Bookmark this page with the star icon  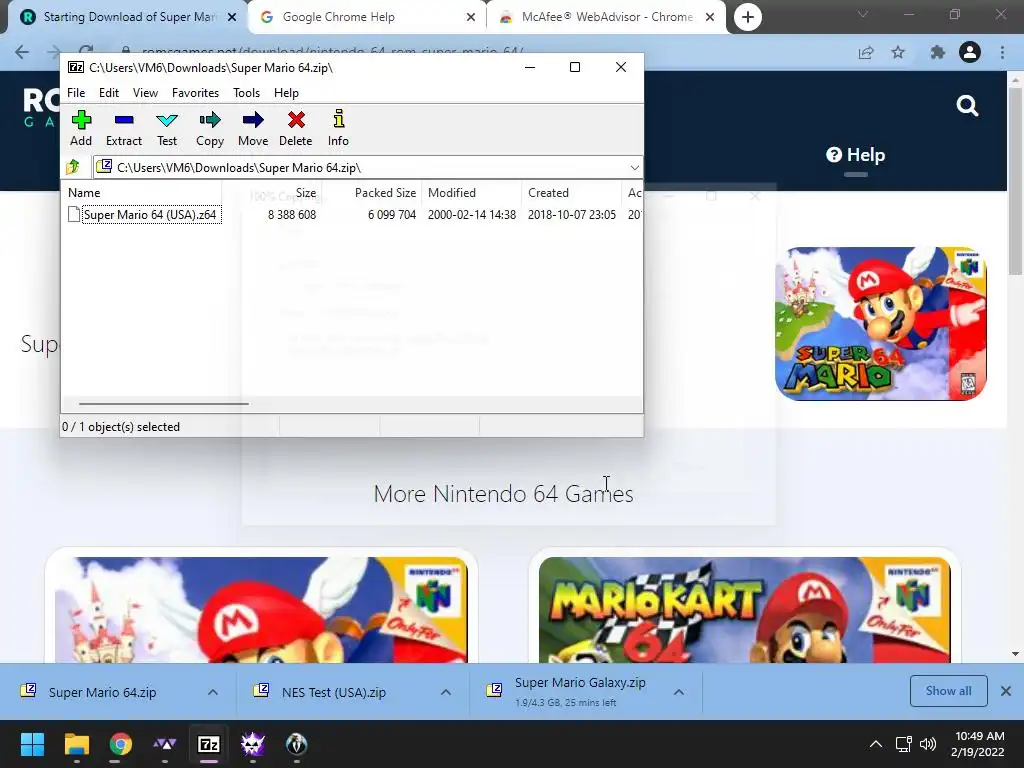coord(898,52)
